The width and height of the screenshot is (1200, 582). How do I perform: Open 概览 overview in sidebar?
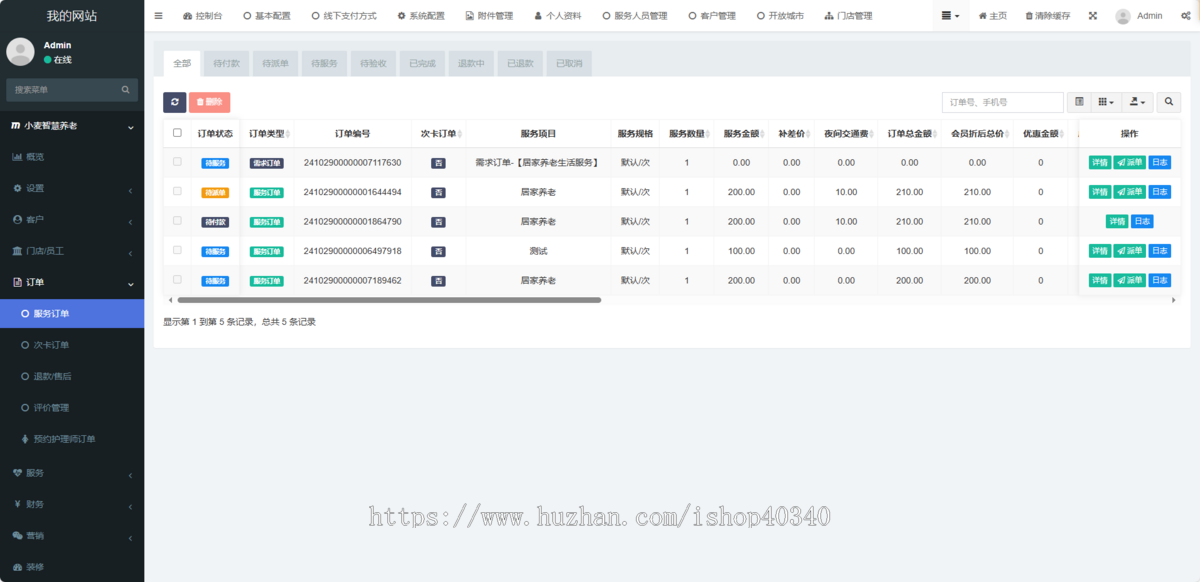[72, 157]
